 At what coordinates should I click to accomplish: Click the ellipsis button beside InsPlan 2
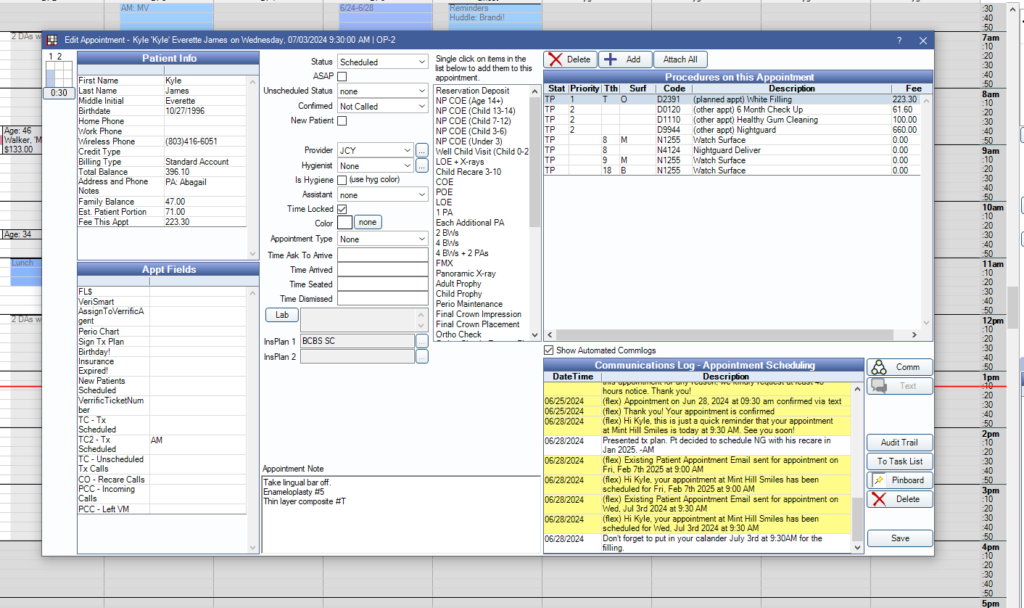[x=422, y=357]
